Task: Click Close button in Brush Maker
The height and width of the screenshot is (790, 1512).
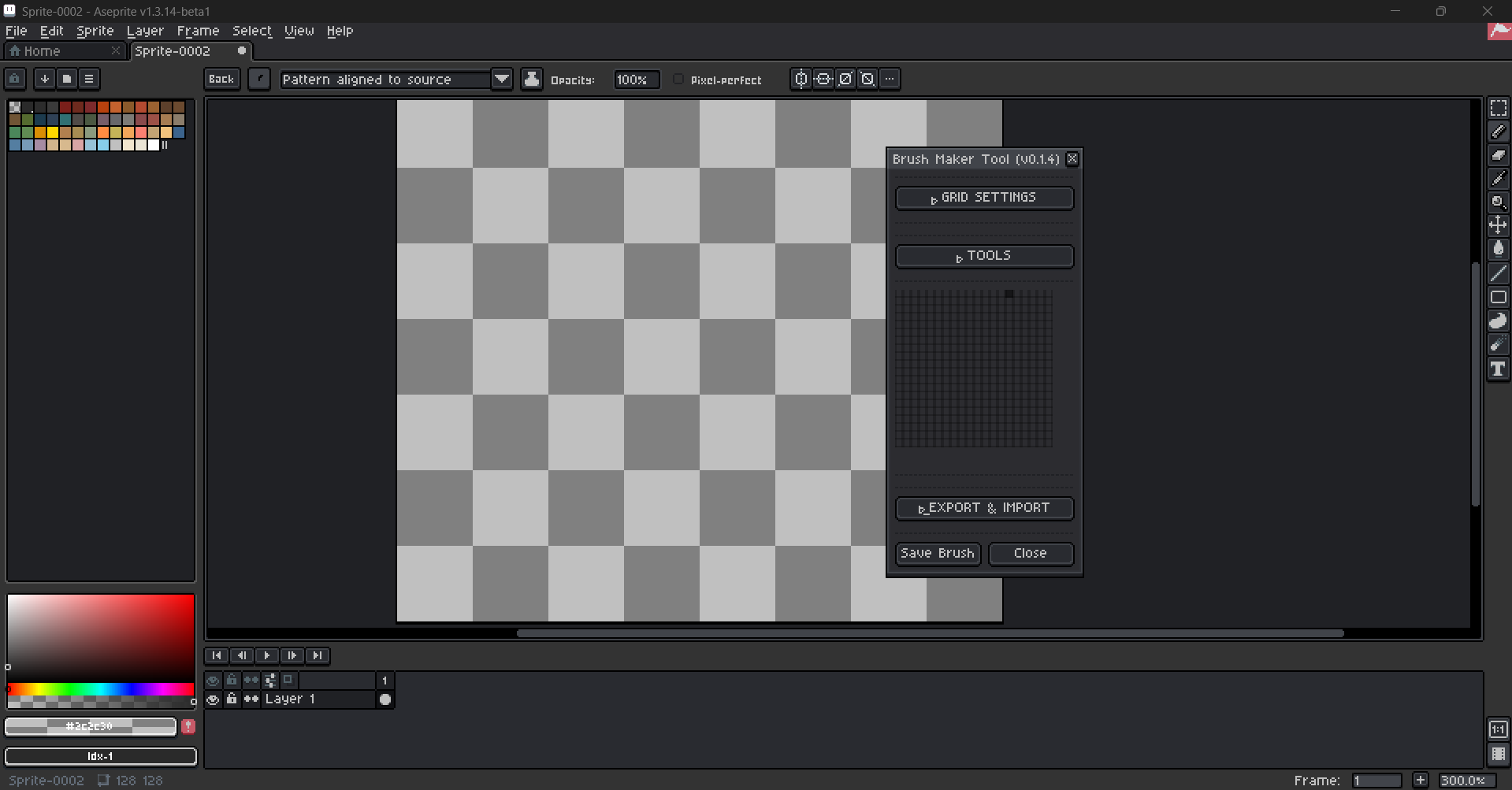Action: click(x=1031, y=554)
